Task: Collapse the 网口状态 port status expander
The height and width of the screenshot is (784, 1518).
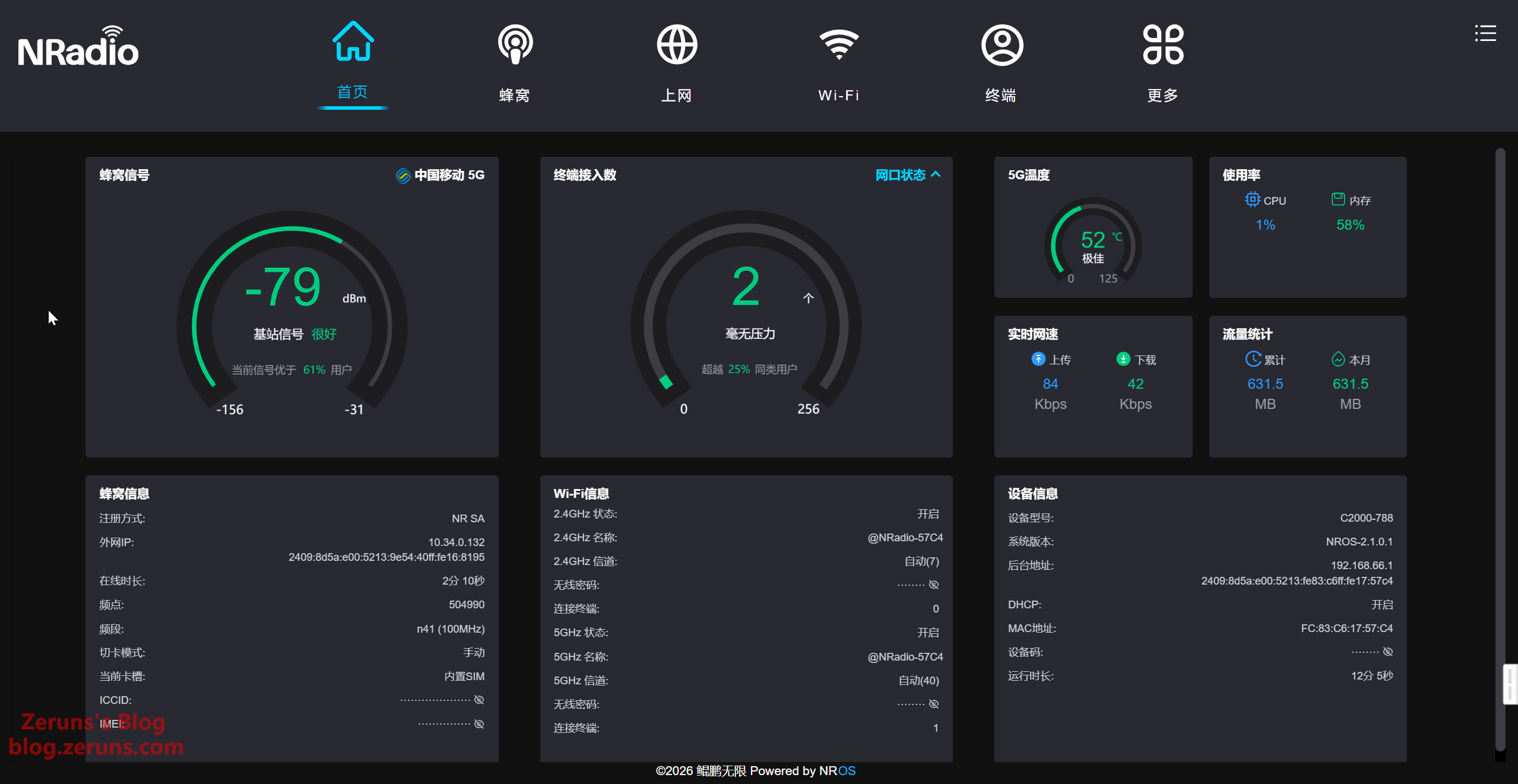Action: pos(908,175)
